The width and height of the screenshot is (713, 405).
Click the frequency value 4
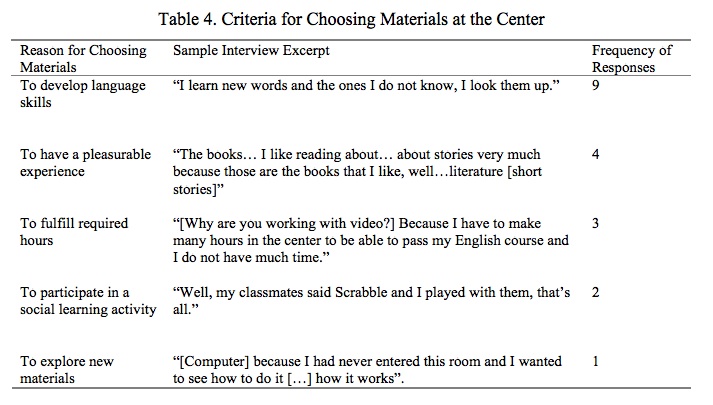point(597,155)
